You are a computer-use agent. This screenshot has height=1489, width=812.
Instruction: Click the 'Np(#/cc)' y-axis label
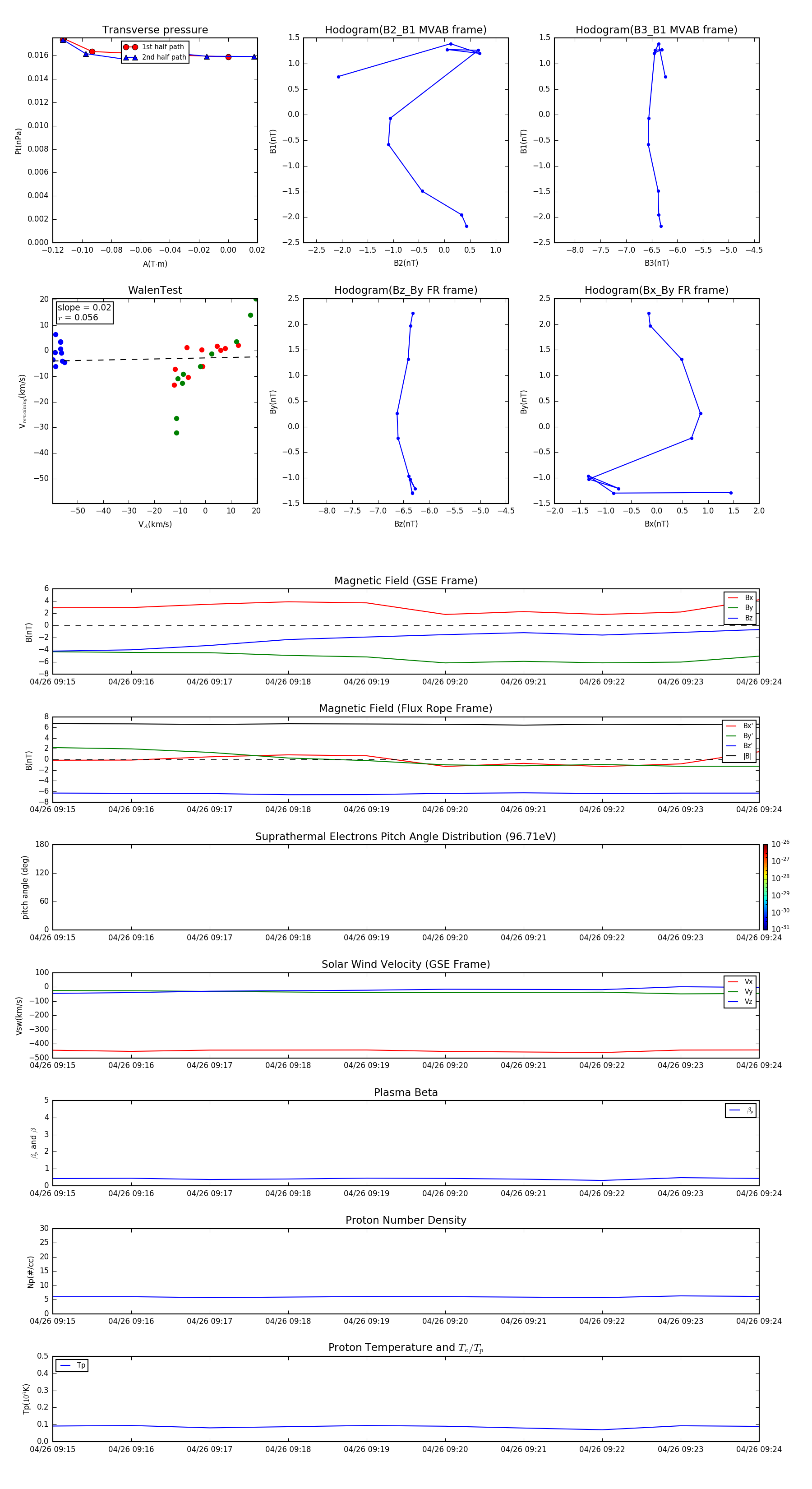pyautogui.click(x=31, y=1272)
